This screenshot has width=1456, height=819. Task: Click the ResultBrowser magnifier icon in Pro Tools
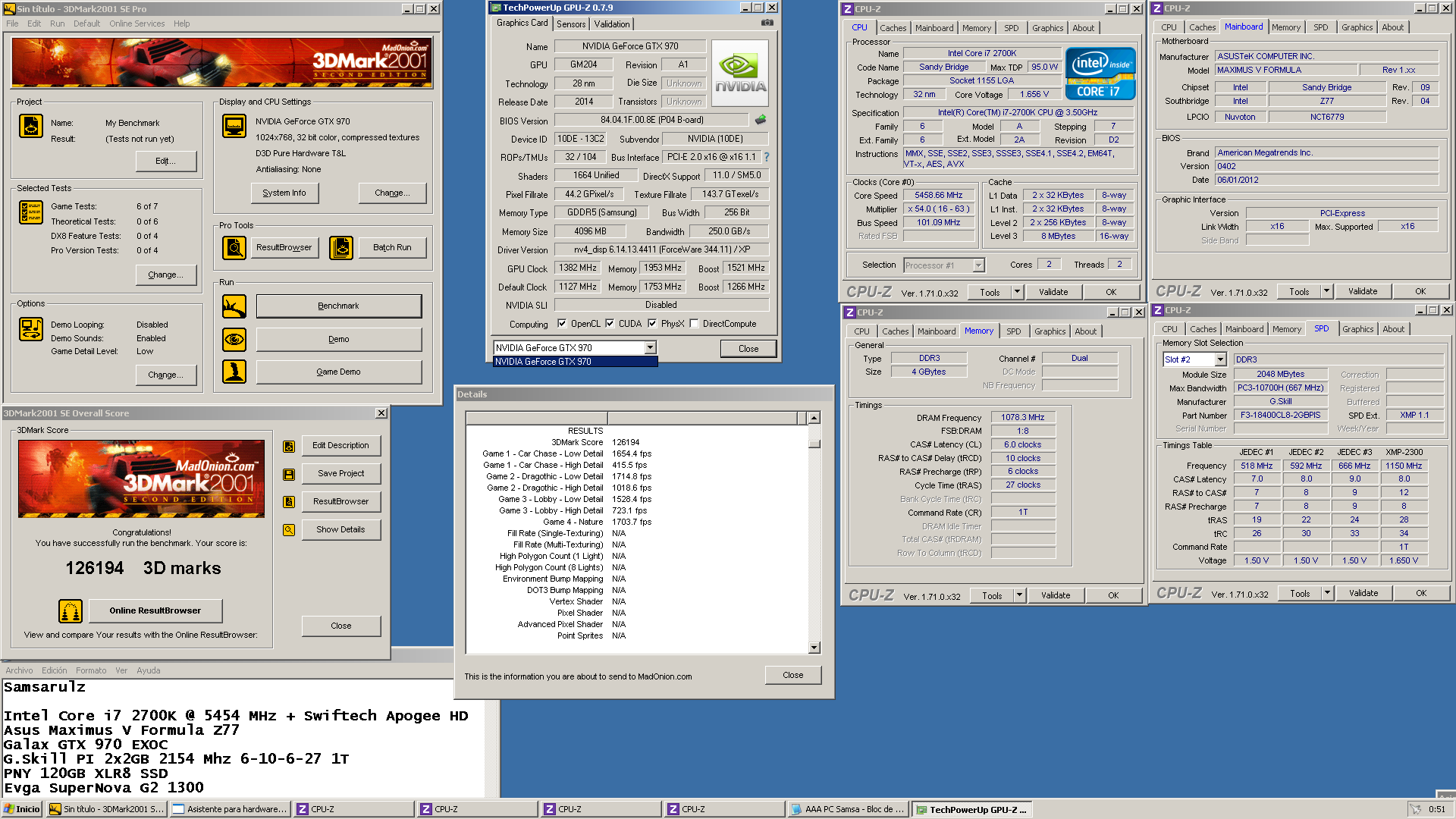(234, 248)
